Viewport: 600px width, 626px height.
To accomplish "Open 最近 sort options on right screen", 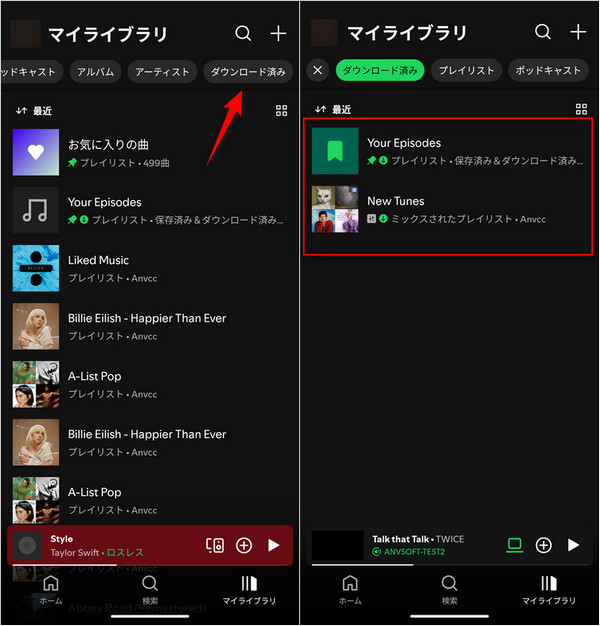I will pyautogui.click(x=333, y=109).
